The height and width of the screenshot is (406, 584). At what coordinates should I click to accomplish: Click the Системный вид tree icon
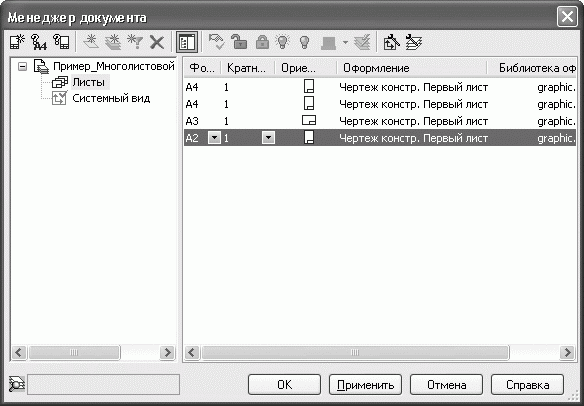[59, 98]
